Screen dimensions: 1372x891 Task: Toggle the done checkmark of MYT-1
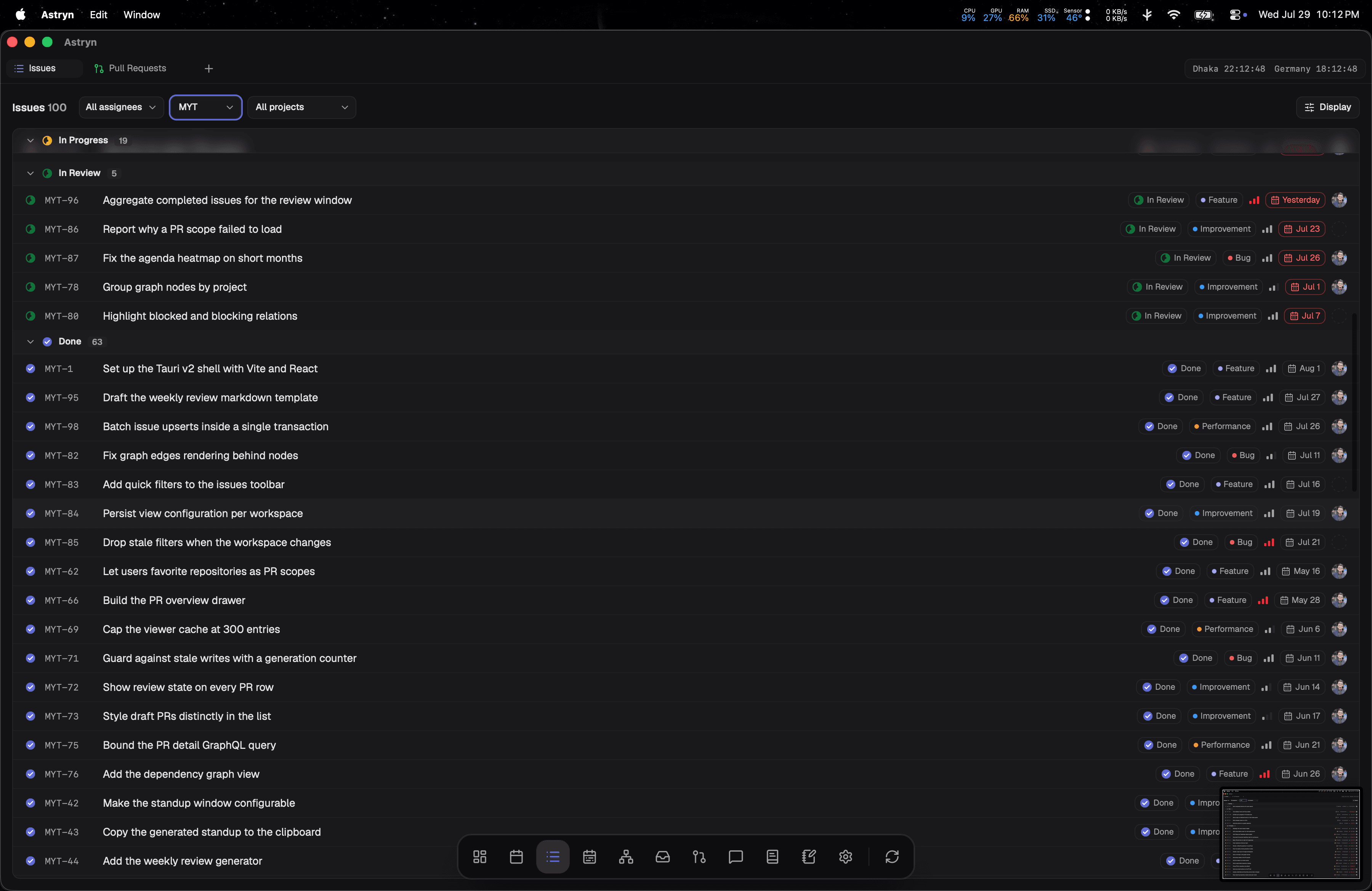(30, 368)
